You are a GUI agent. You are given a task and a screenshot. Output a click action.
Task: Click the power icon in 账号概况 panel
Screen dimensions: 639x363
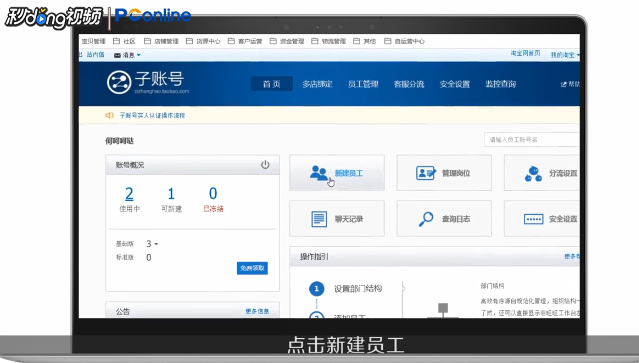pyautogui.click(x=265, y=165)
